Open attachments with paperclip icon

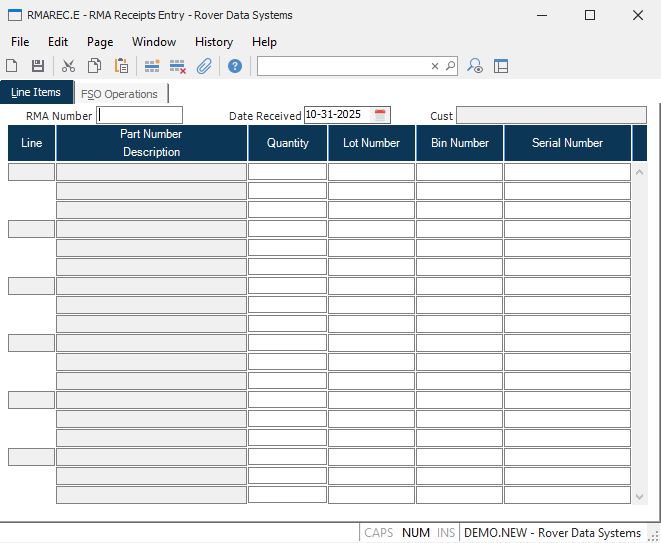pos(204,66)
